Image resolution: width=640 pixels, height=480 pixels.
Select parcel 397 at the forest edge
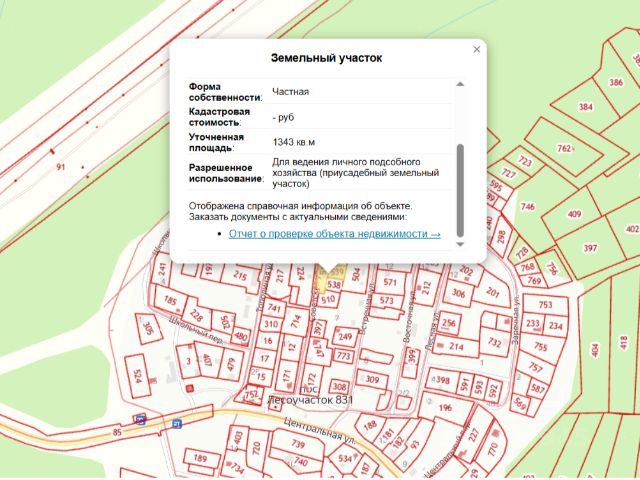(x=590, y=248)
